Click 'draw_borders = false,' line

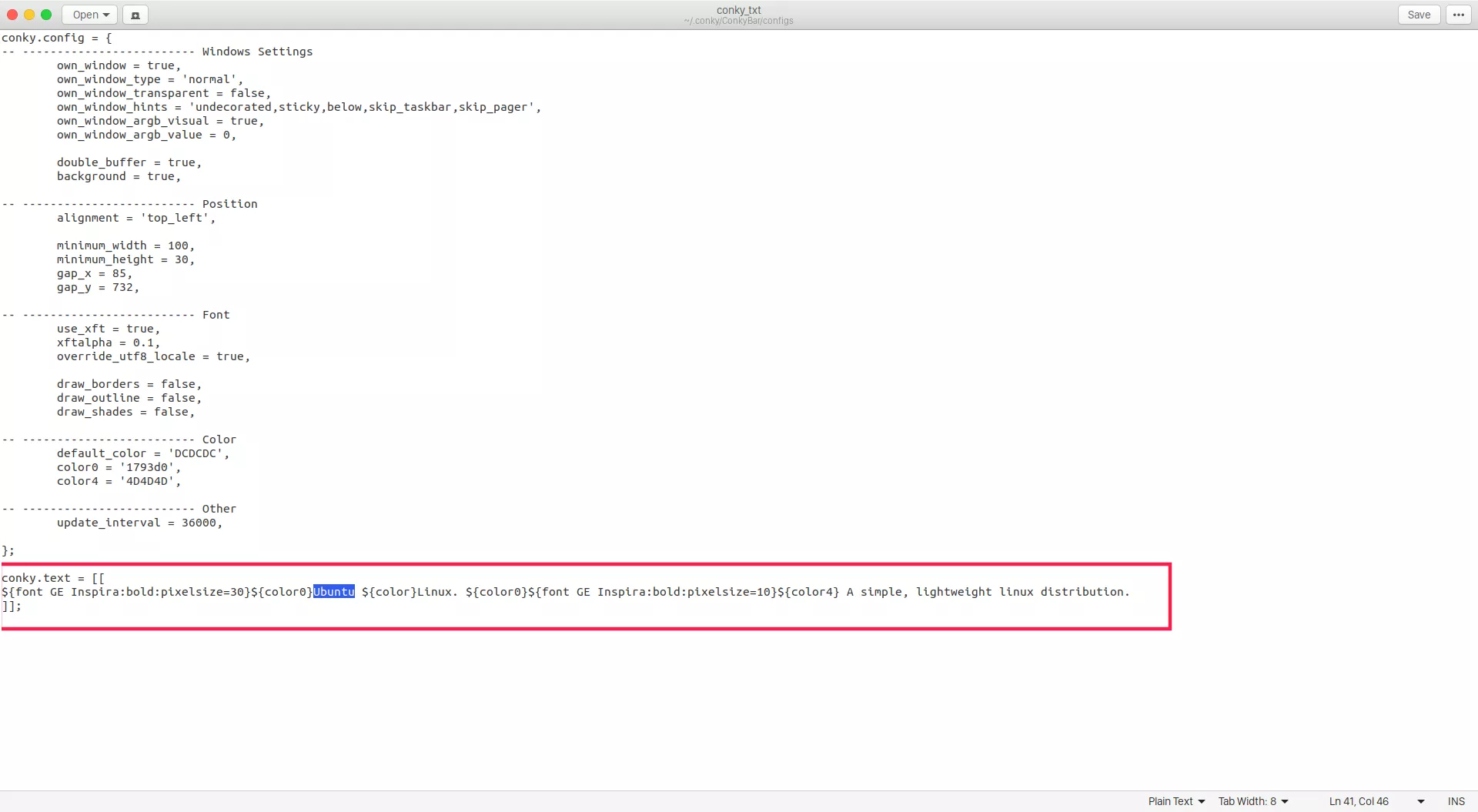coord(129,384)
